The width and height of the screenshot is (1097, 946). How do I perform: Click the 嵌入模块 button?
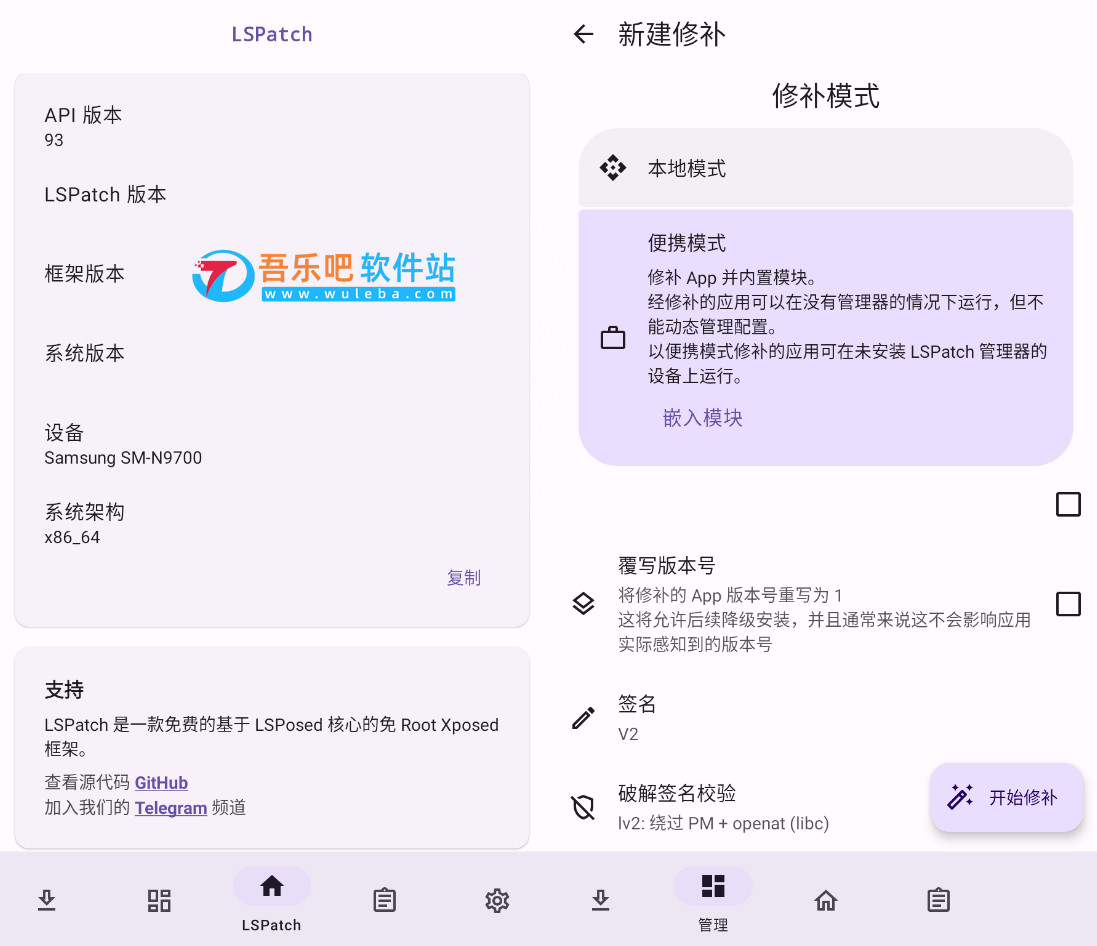coord(702,418)
